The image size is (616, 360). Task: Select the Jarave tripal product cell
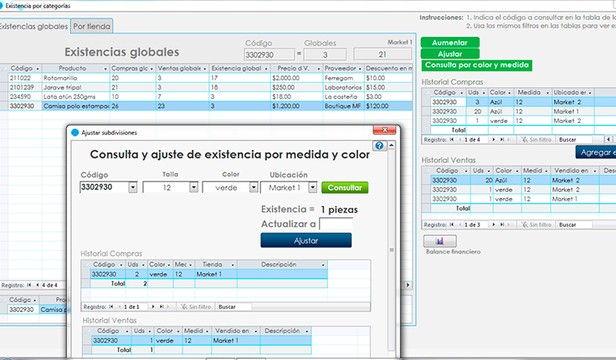click(x=76, y=87)
